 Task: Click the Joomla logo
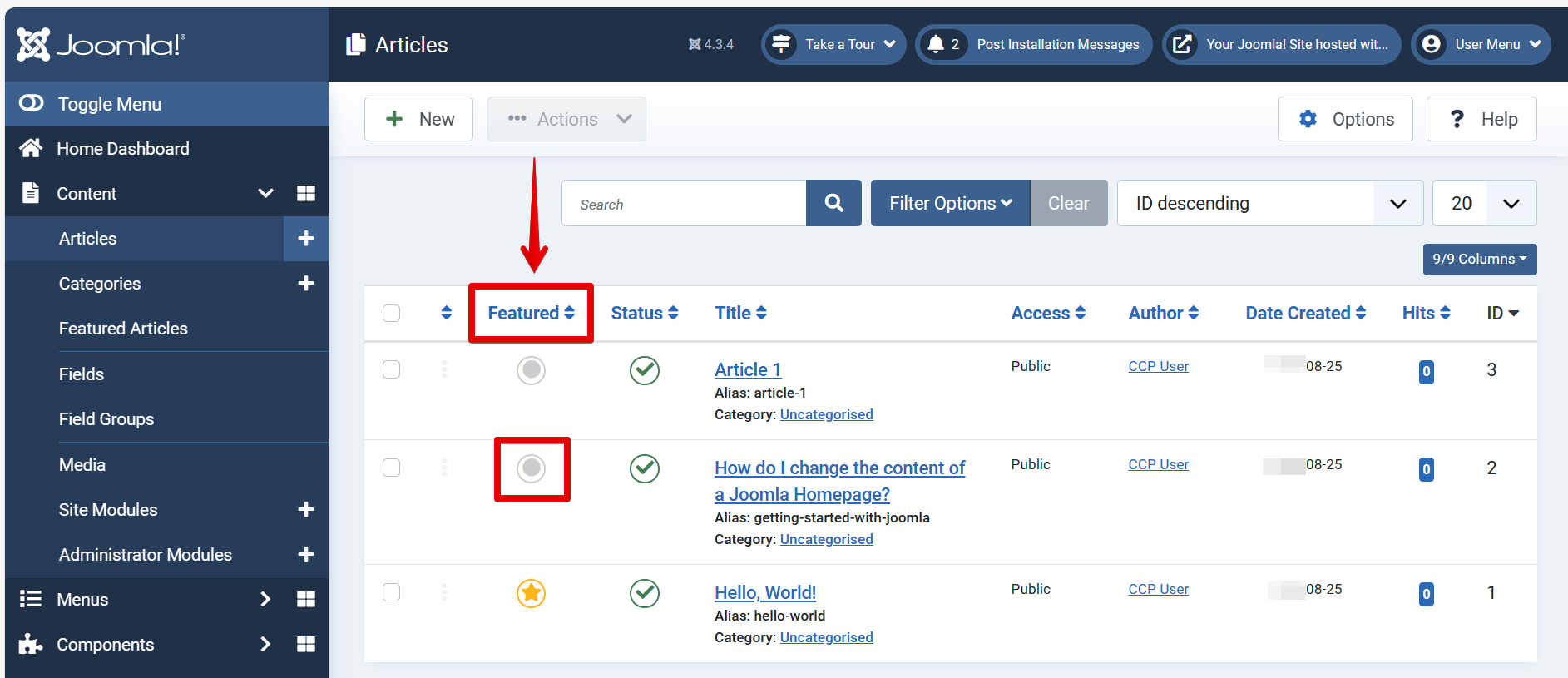[x=101, y=45]
